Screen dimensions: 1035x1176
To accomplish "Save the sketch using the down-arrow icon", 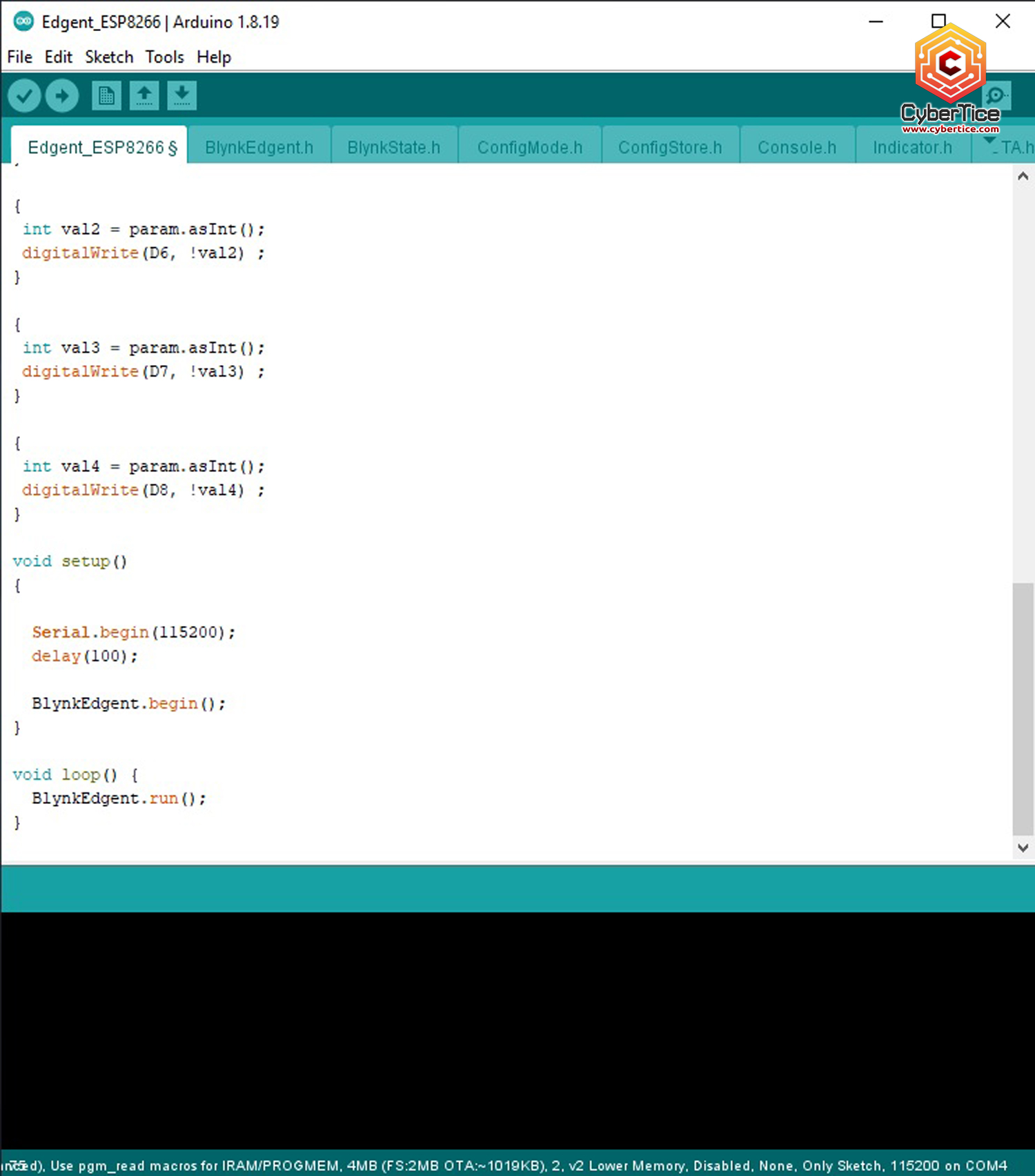I will [181, 96].
